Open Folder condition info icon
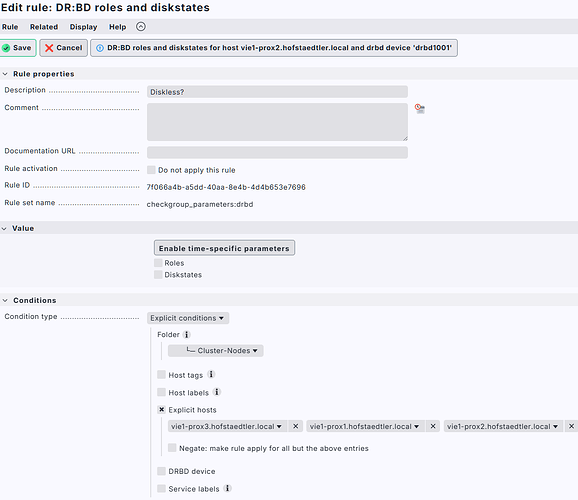Viewport: 578px width, 500px height. [187, 334]
